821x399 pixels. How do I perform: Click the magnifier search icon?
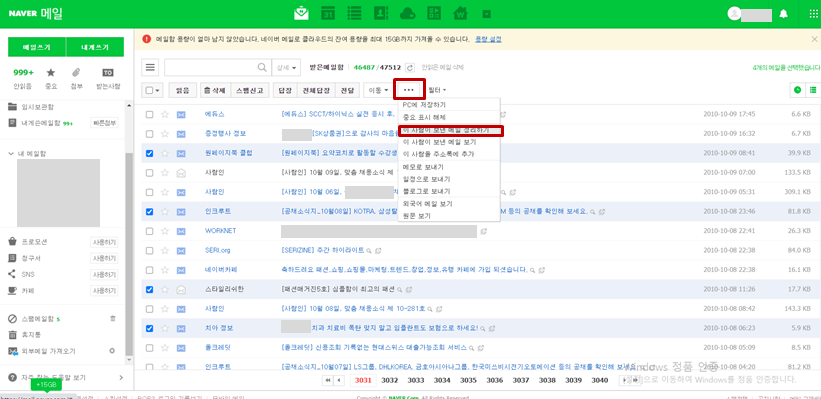[x=262, y=68]
